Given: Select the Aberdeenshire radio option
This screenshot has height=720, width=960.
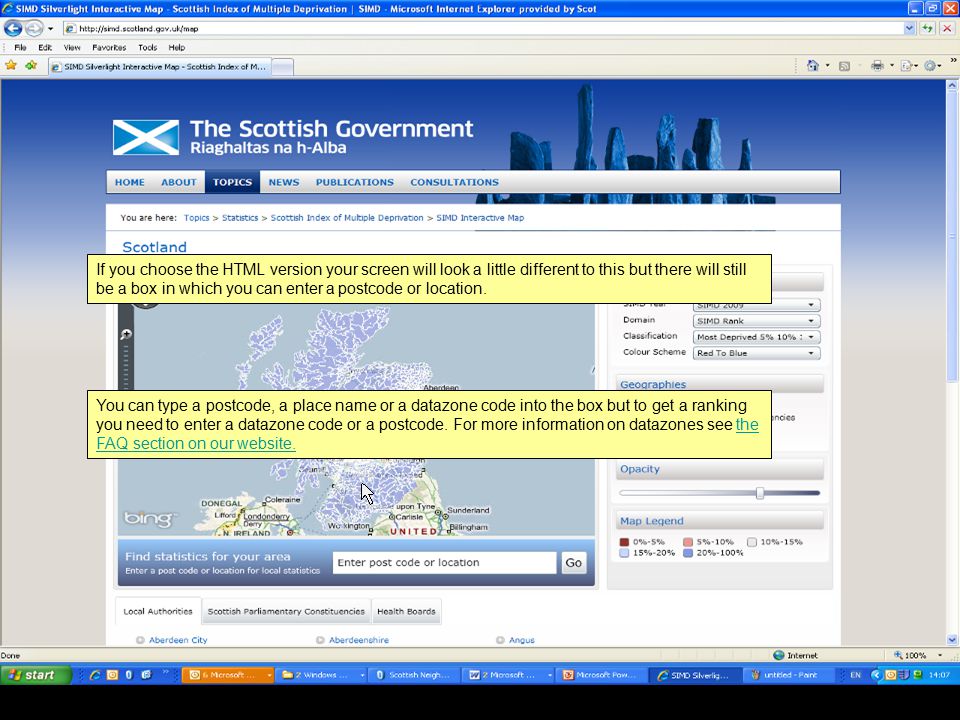Looking at the screenshot, I should (x=320, y=640).
